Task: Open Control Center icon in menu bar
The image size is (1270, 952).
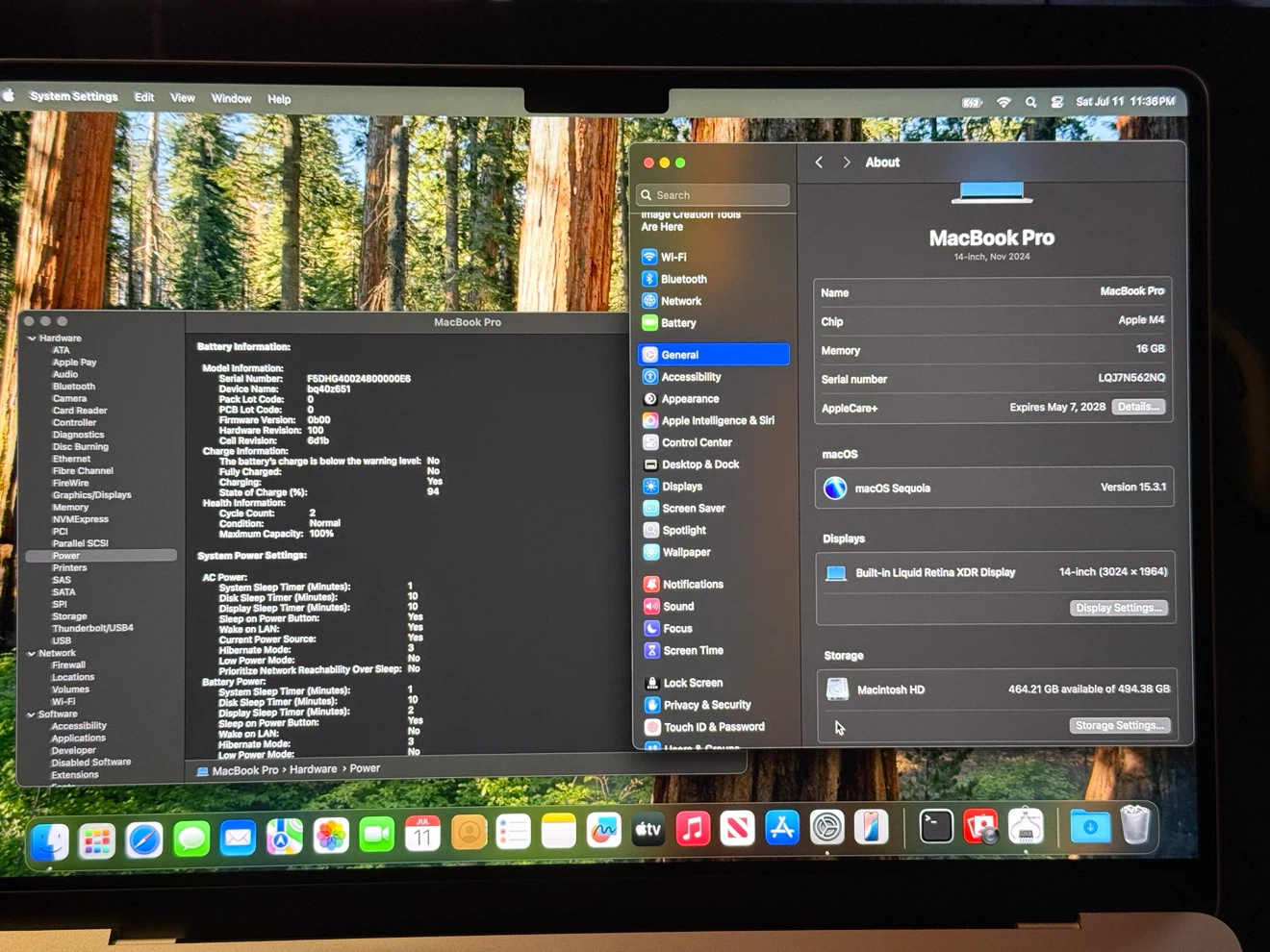Action: (x=1056, y=102)
